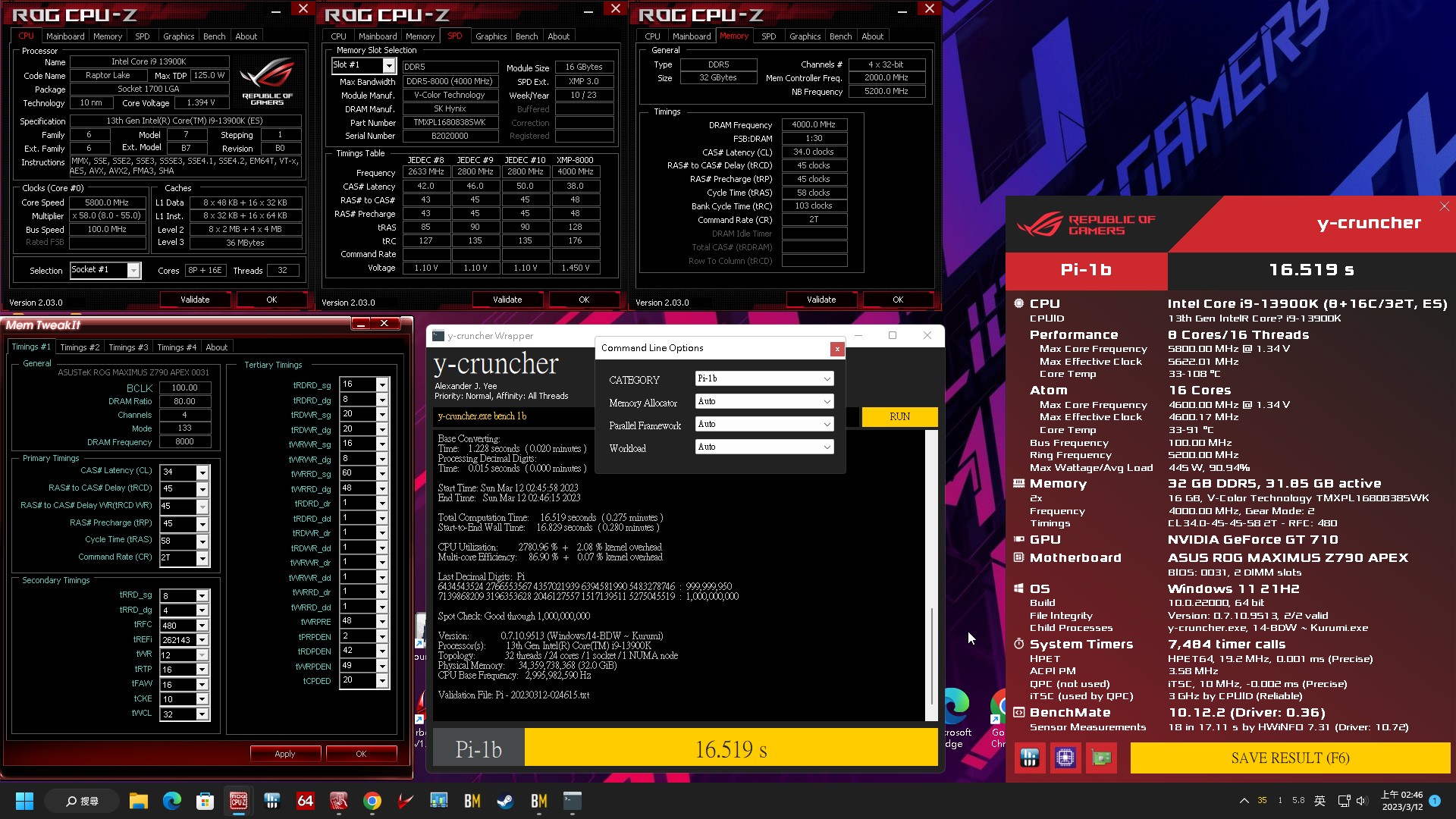Image resolution: width=1456 pixels, height=819 pixels.
Task: Open the taskbar search box
Action: (82, 801)
